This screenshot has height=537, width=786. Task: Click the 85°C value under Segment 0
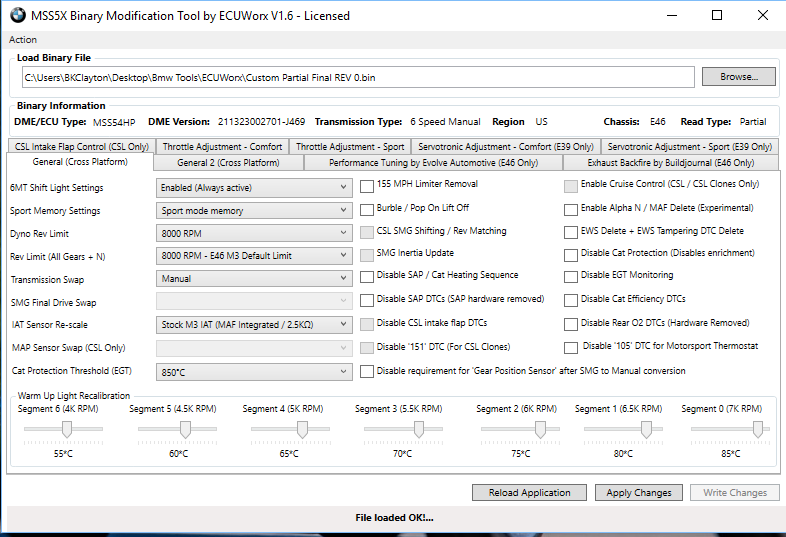point(731,454)
